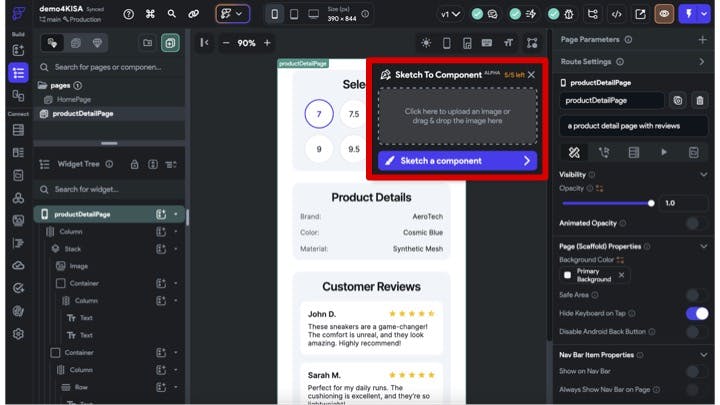This screenshot has height=405, width=720.
Task: Open the branching merge icon in top bar
Action: [592, 14]
